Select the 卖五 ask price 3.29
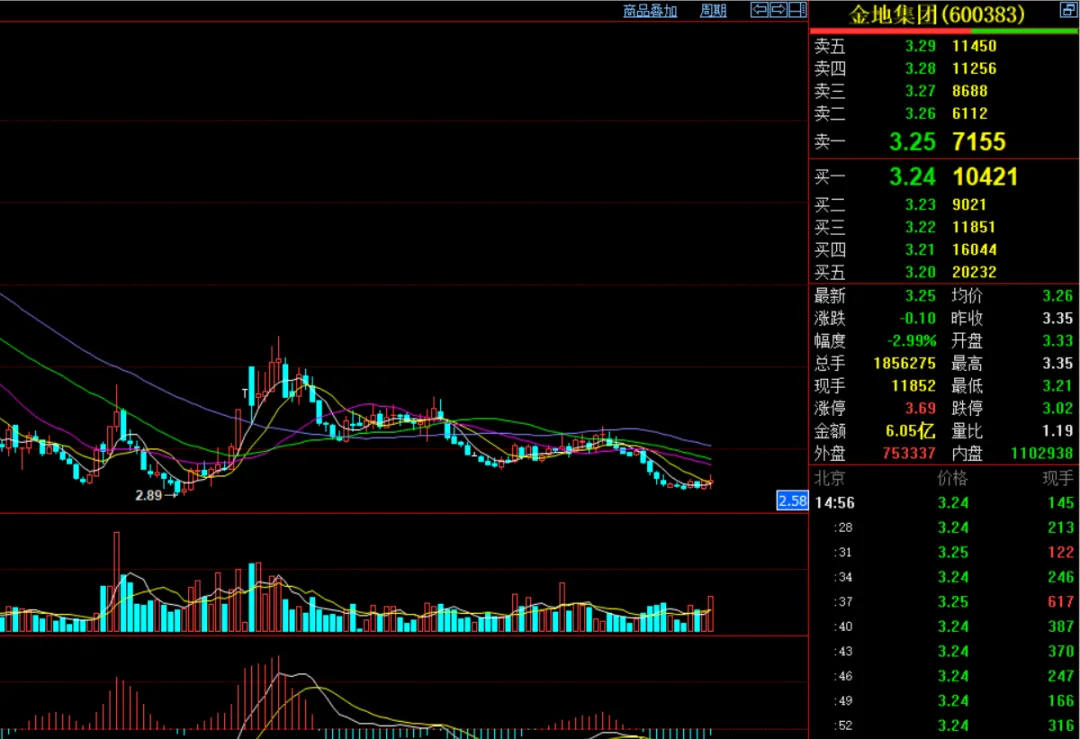This screenshot has width=1080, height=739. tap(920, 46)
